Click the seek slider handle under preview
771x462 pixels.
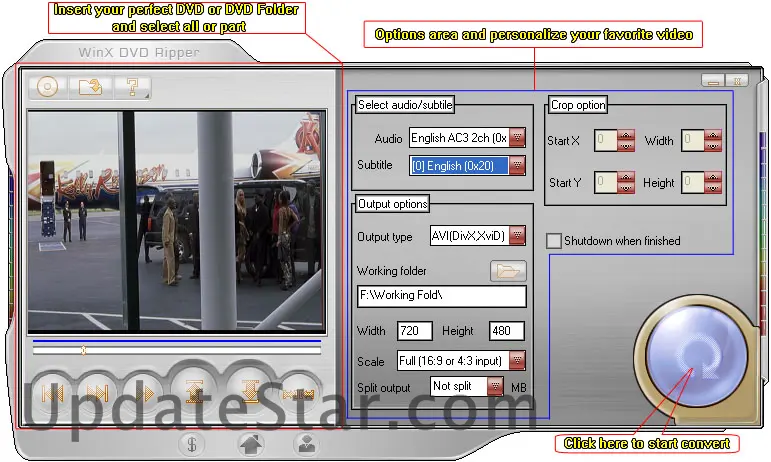(84, 350)
